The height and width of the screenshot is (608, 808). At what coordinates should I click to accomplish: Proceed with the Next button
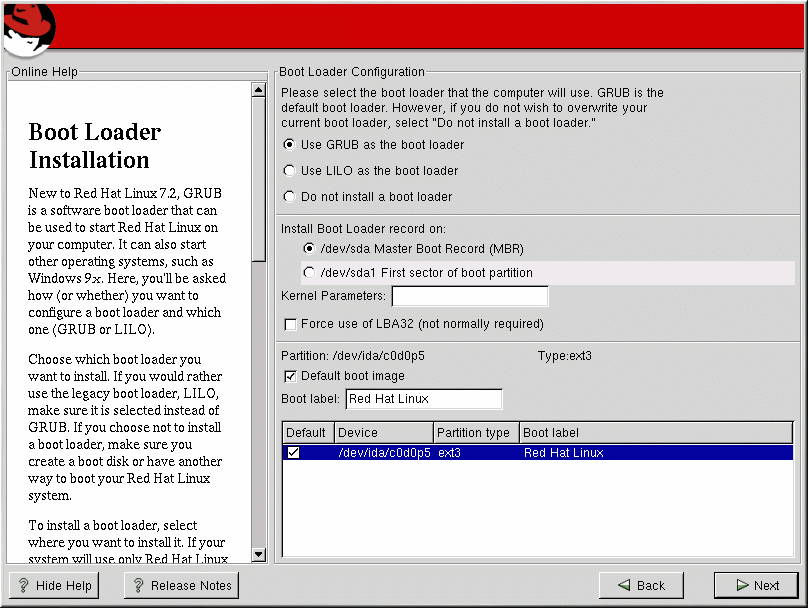pos(756,585)
